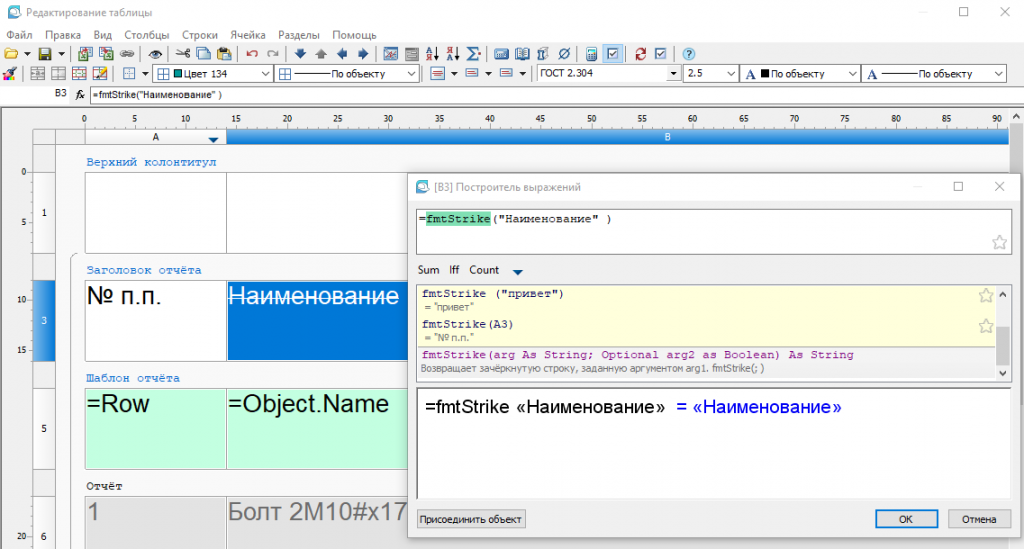Click the function list scrollbar down arrow
Image resolution: width=1024 pixels, height=549 pixels.
tap(1002, 373)
